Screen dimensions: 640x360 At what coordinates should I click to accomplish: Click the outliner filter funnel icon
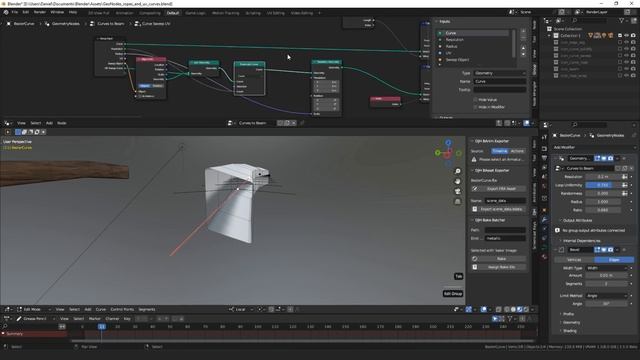tap(622, 20)
